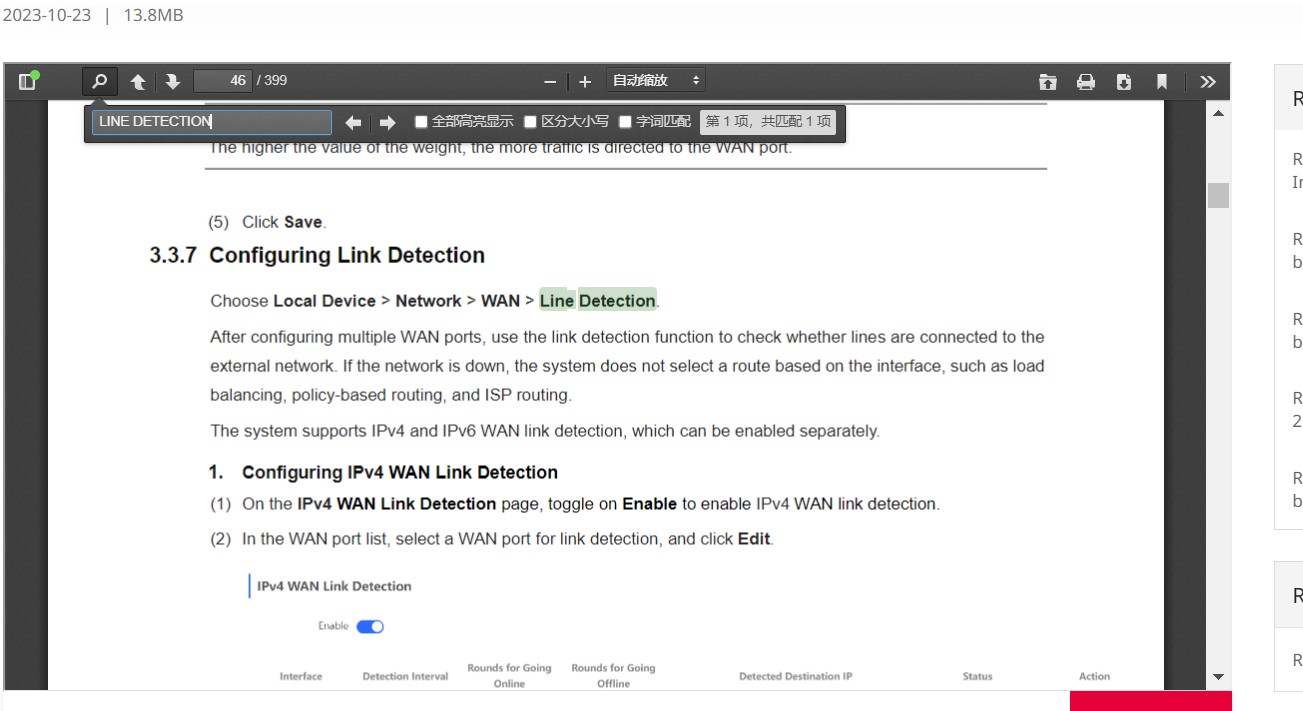Click the page number field showing 46
This screenshot has height=711, width=1303.
222,80
